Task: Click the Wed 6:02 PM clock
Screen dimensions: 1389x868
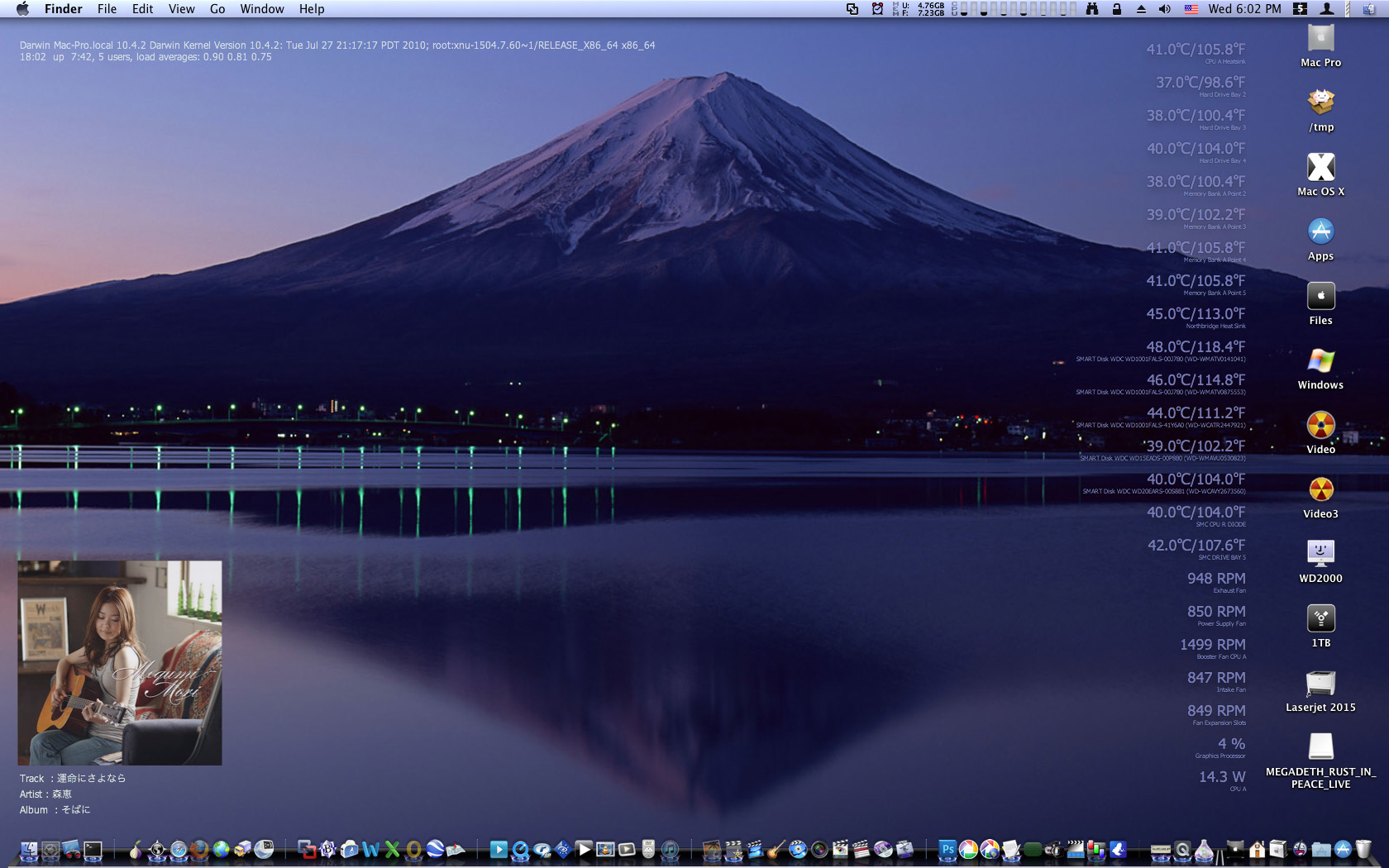Action: pyautogui.click(x=1244, y=9)
